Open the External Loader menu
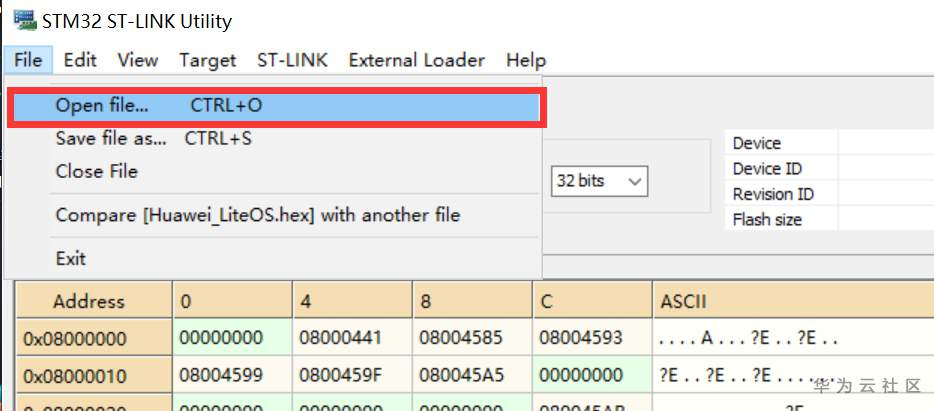The image size is (934, 411). click(417, 60)
